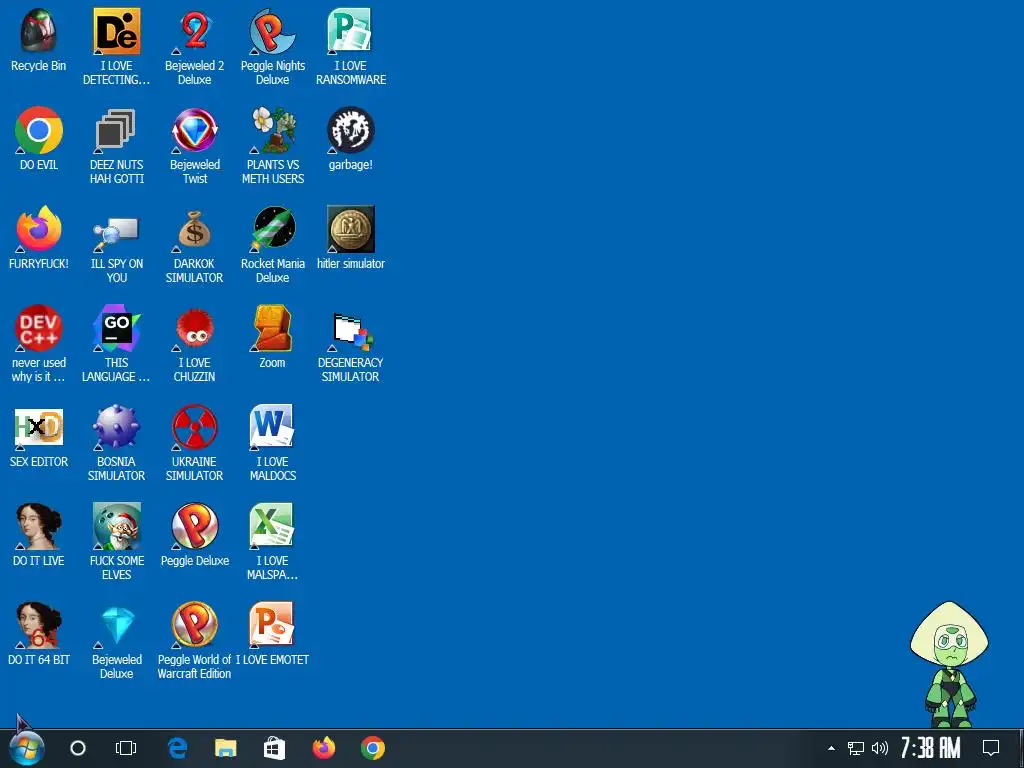Screen dimensions: 1024x768
Task: Open the volume speaker tray icon
Action: [x=880, y=748]
